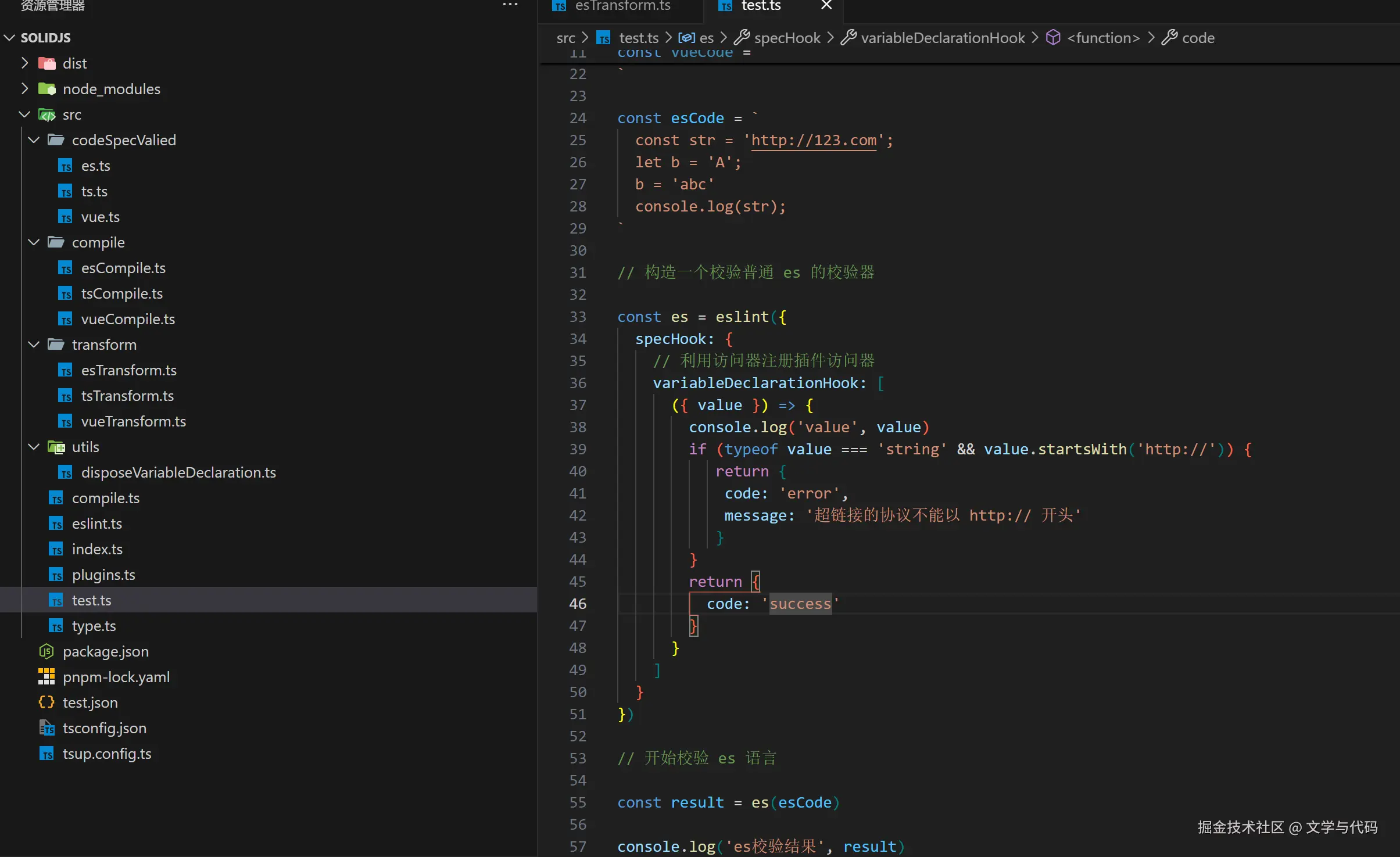1400x857 pixels.
Task: Follow the http://123.com link in code
Action: (814, 140)
